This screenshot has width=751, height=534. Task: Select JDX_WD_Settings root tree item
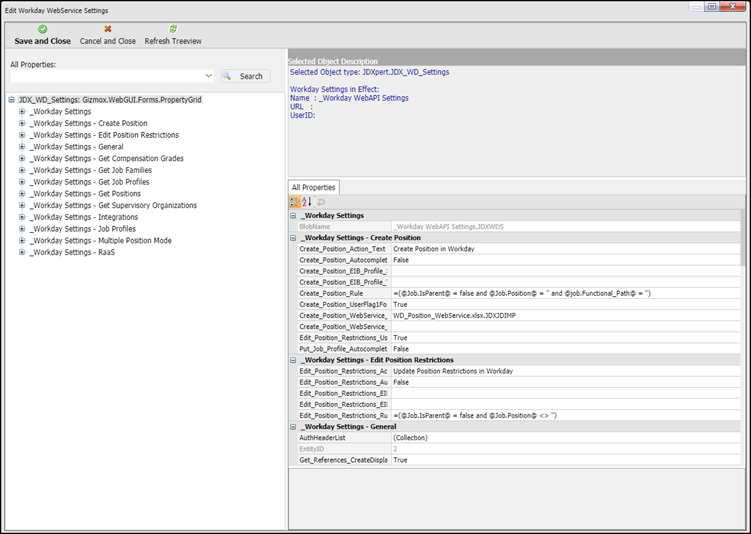coord(110,100)
